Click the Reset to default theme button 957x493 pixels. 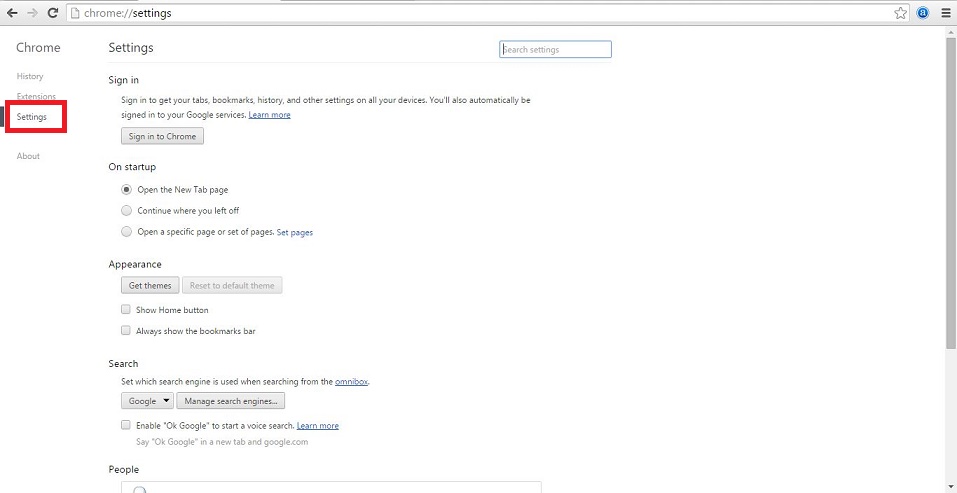(232, 285)
